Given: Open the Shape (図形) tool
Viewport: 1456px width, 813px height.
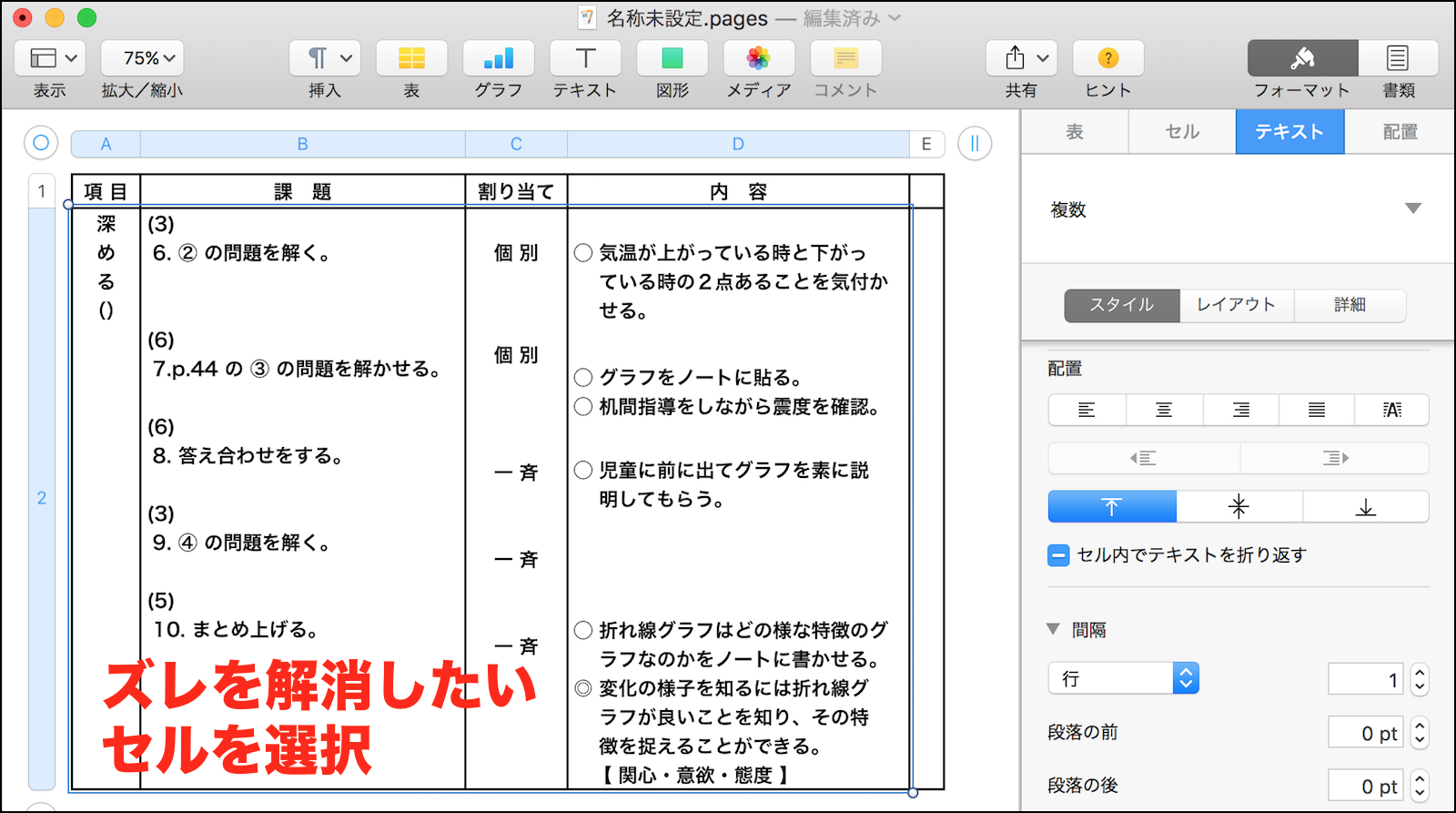Looking at the screenshot, I should [x=672, y=58].
